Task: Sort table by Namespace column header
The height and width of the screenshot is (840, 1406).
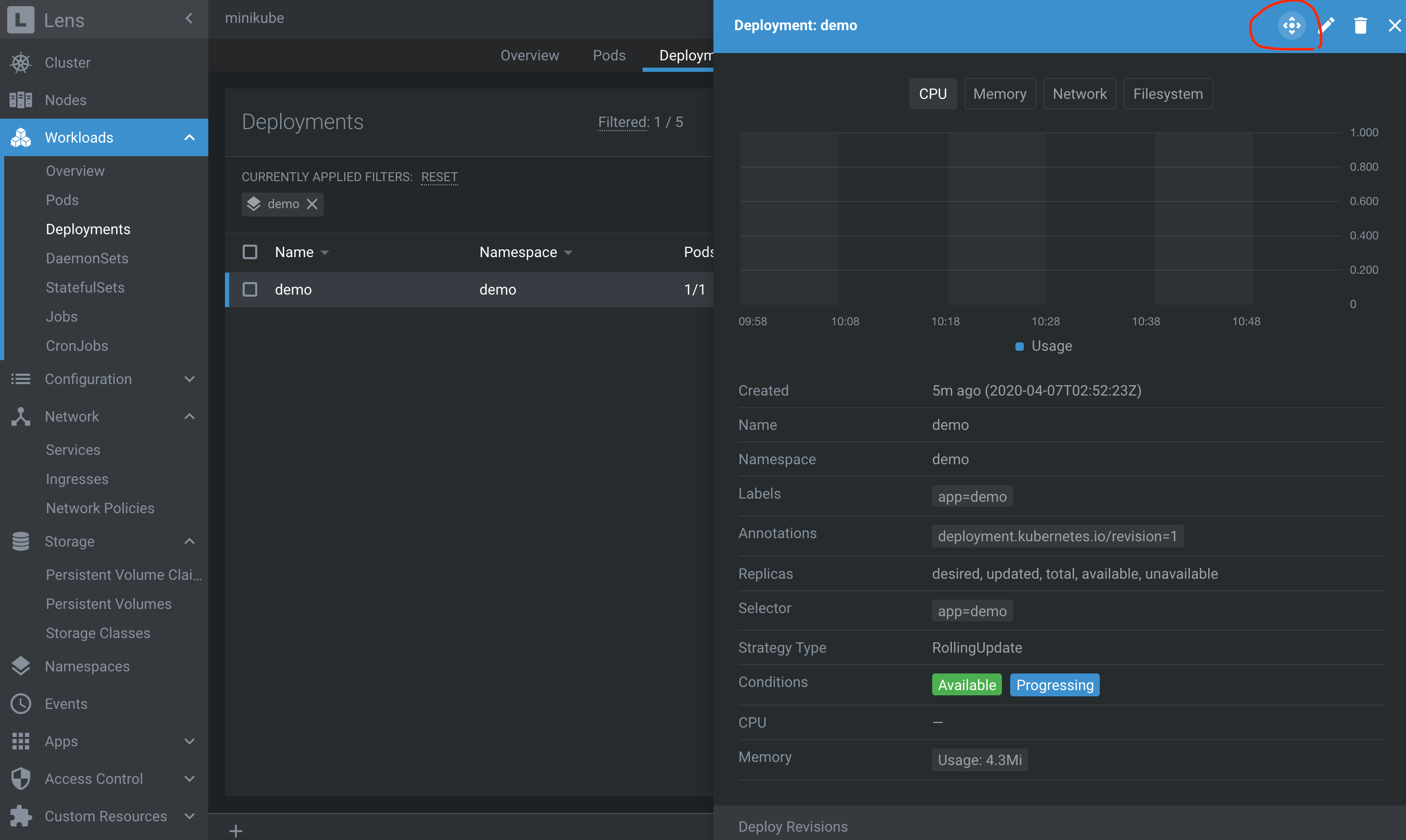Action: tap(518, 252)
